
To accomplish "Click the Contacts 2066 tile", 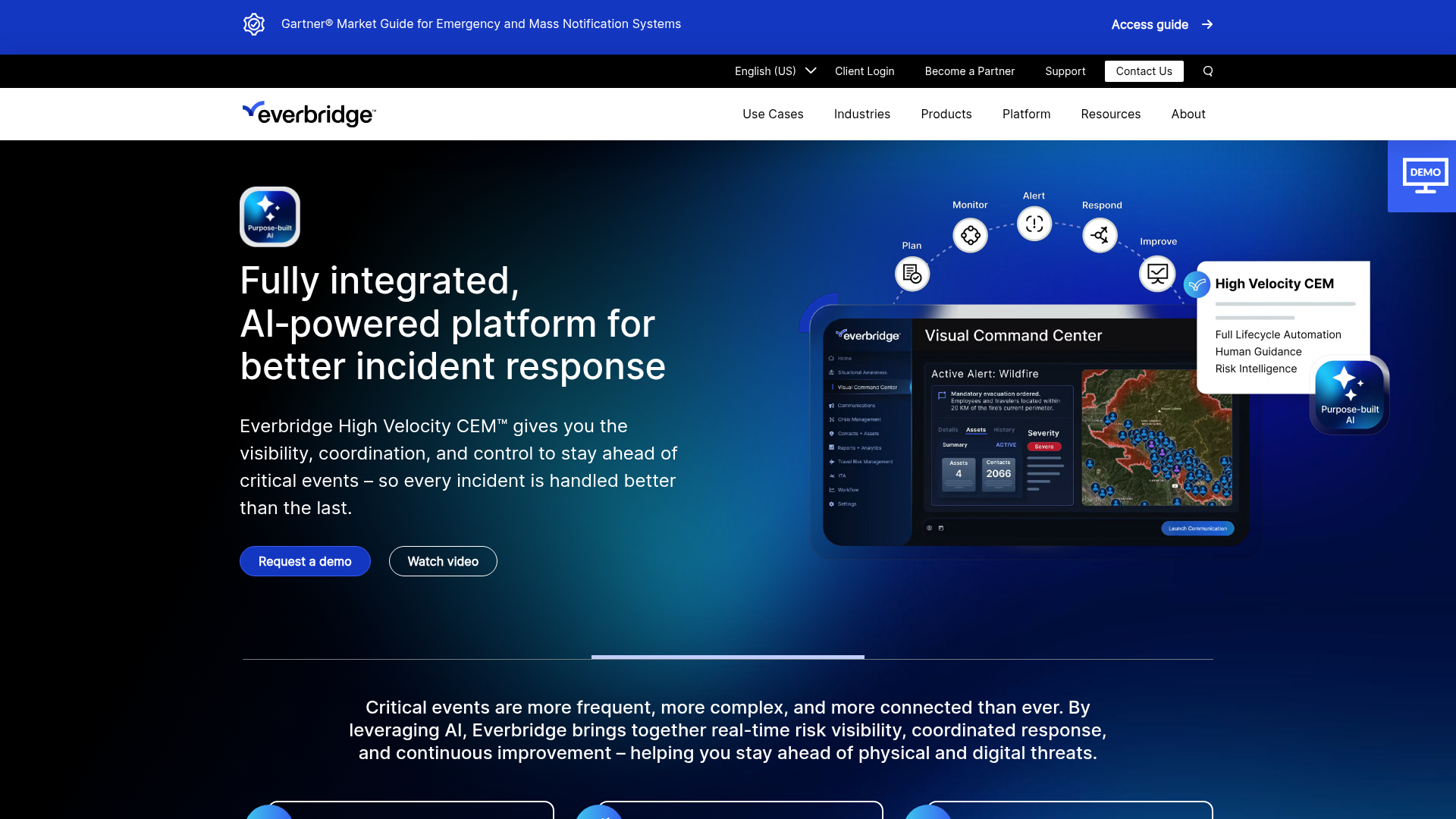I will (998, 475).
